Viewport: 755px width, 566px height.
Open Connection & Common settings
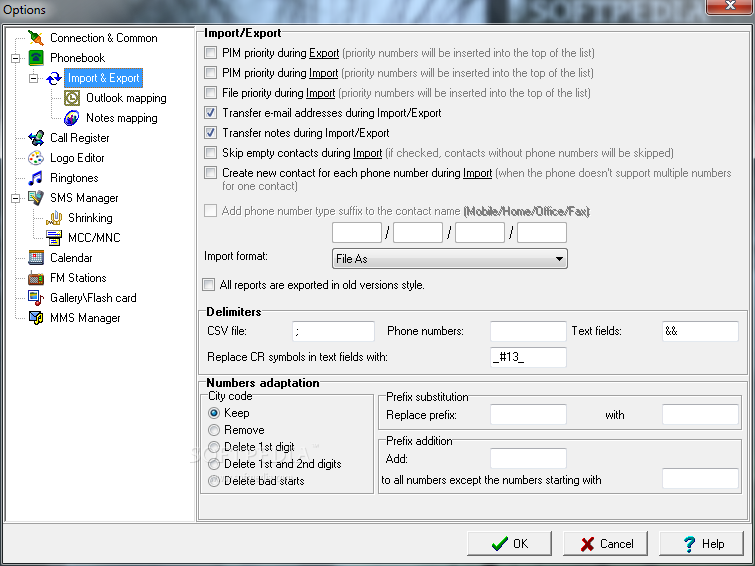point(104,38)
